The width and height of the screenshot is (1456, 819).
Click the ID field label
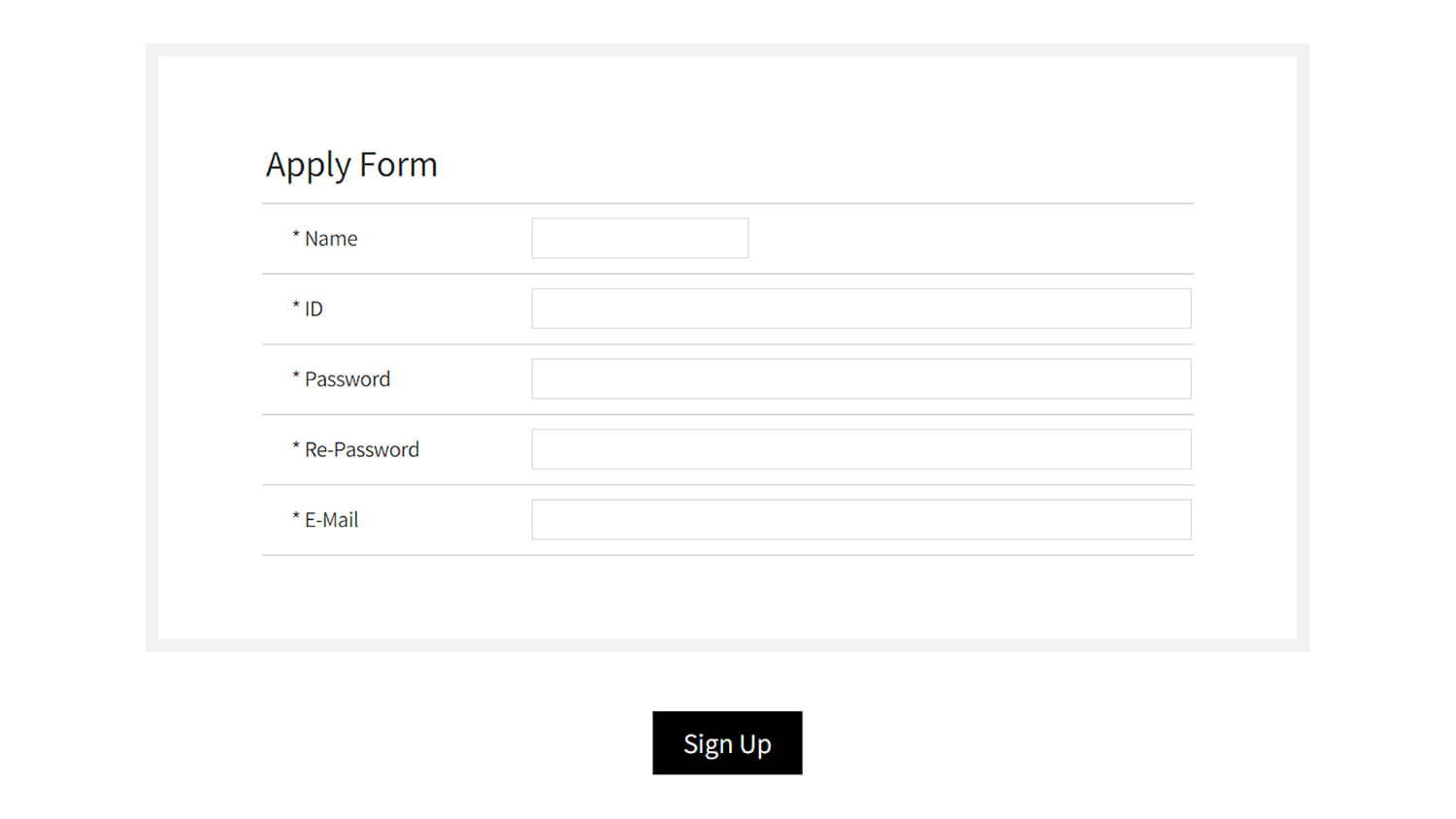314,309
